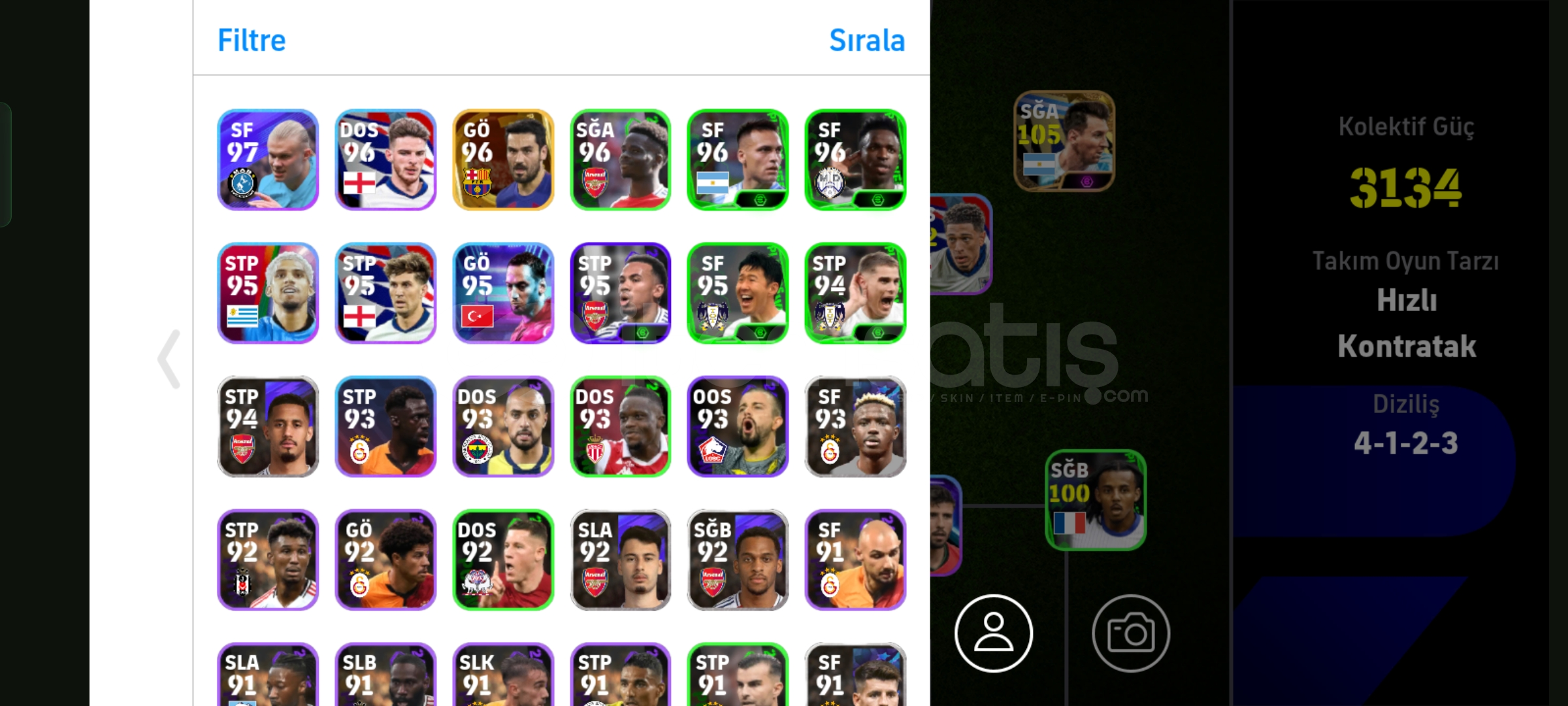
Task: Choose the STP 95 Uruguay player card
Action: tap(268, 293)
